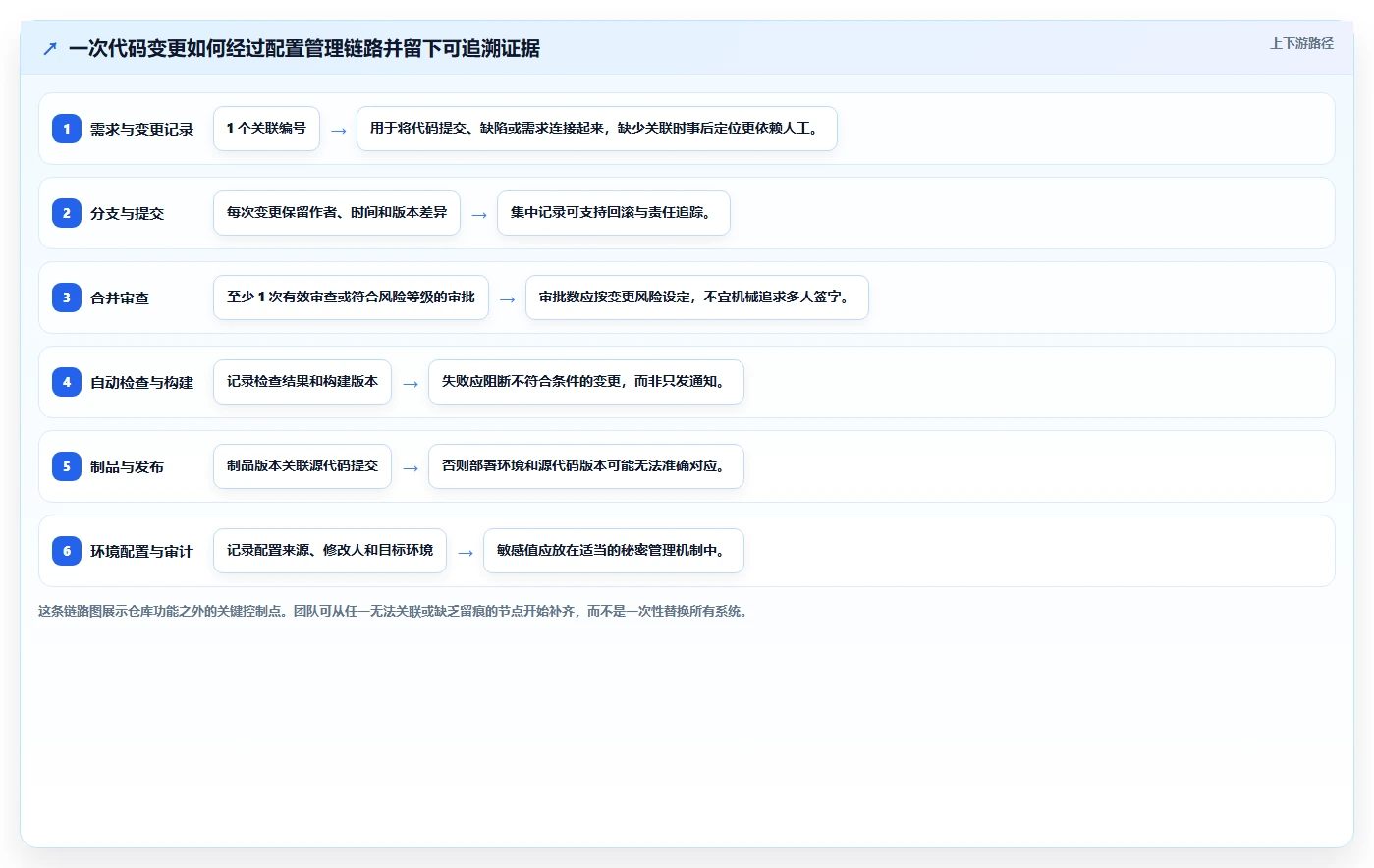This screenshot has width=1374, height=868.
Task: Click the box 否则部署环境和源代码版本可能无法准确对应
Action: point(586,466)
